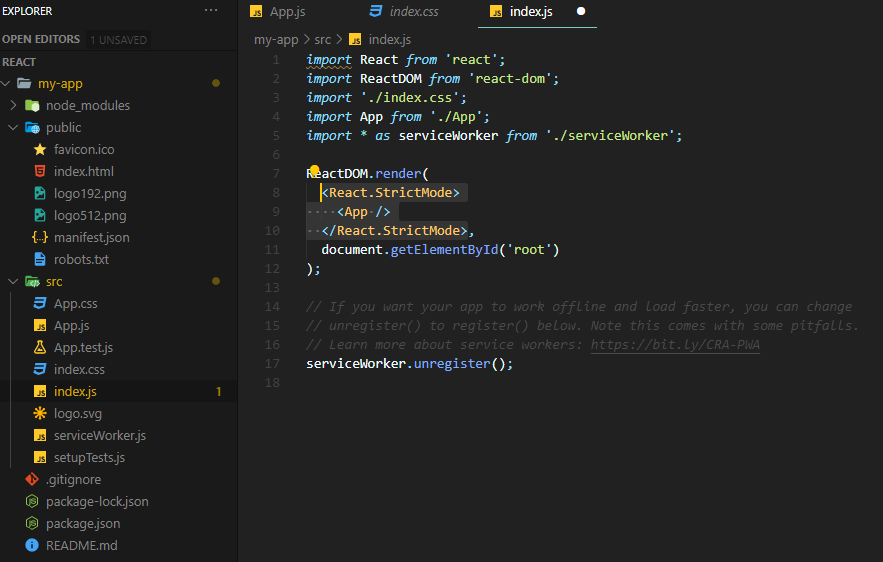
Task: Click the index.css icon in the file tree
Action: point(40,369)
